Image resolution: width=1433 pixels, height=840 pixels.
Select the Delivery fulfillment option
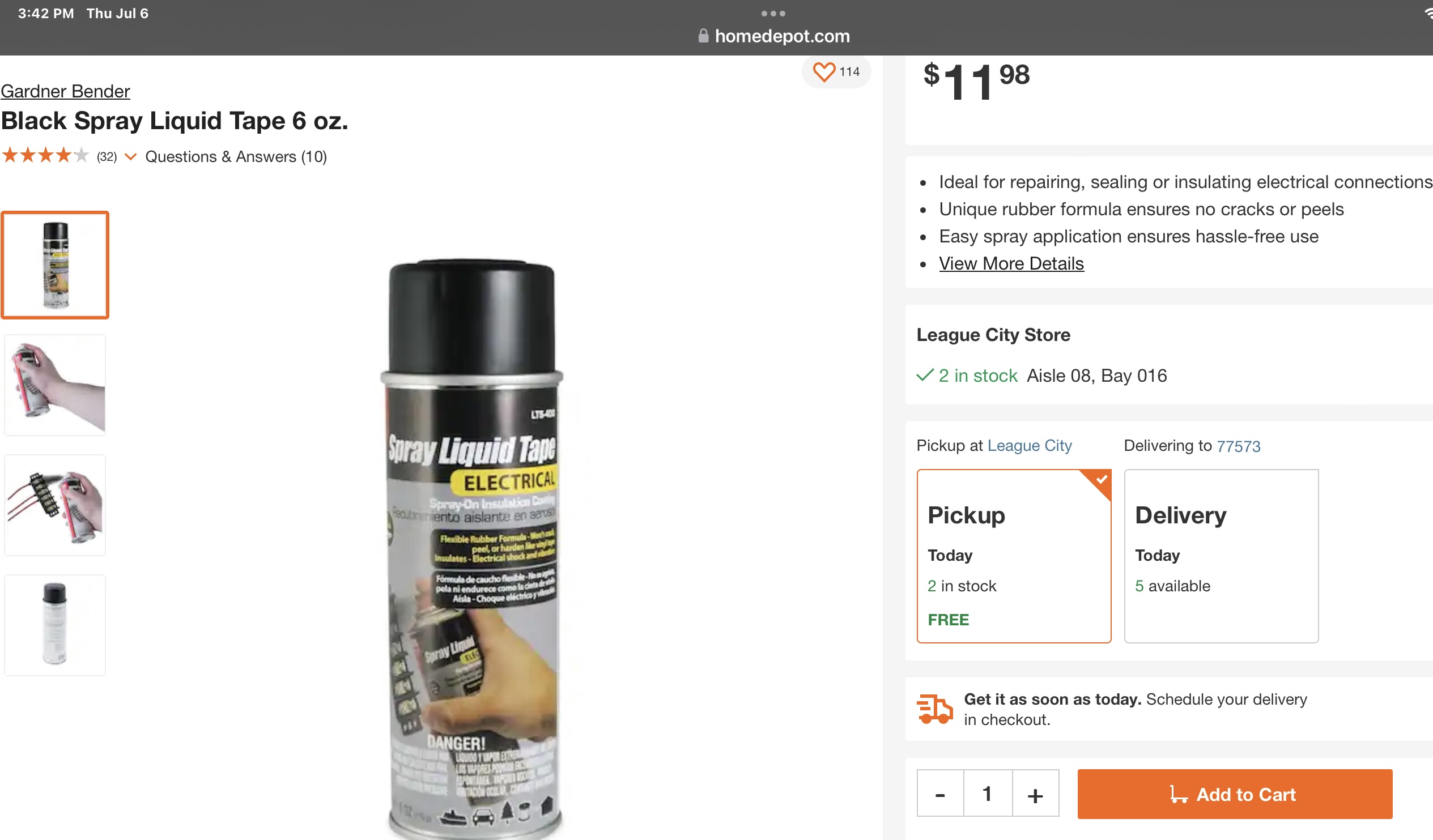[1221, 556]
